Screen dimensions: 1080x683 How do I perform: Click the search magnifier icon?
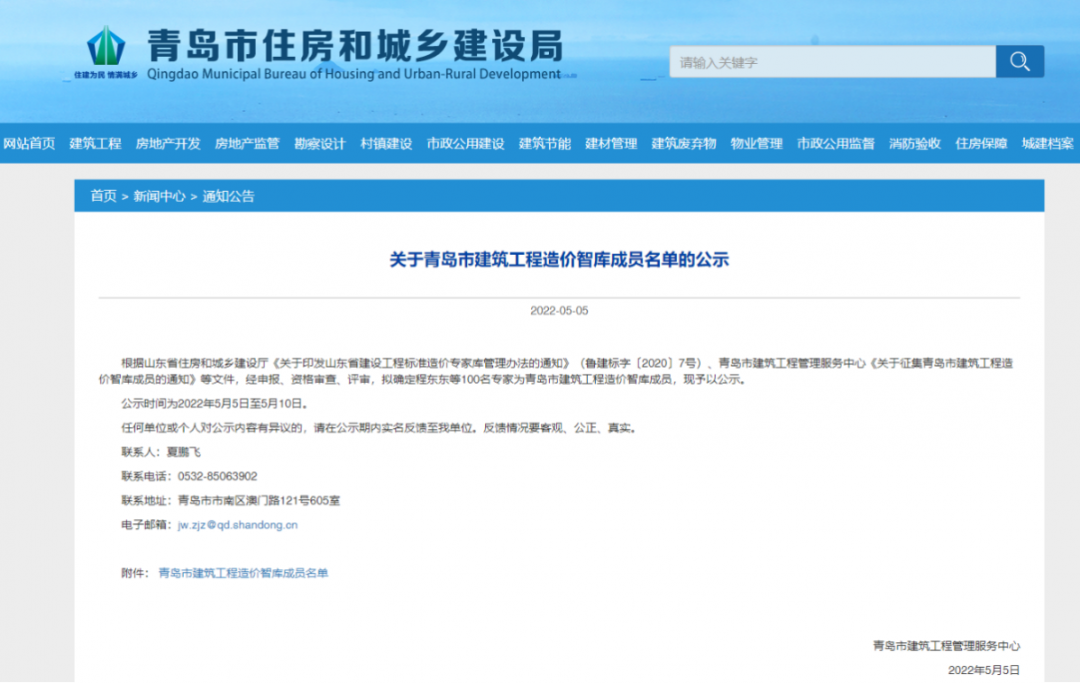(x=1019, y=61)
